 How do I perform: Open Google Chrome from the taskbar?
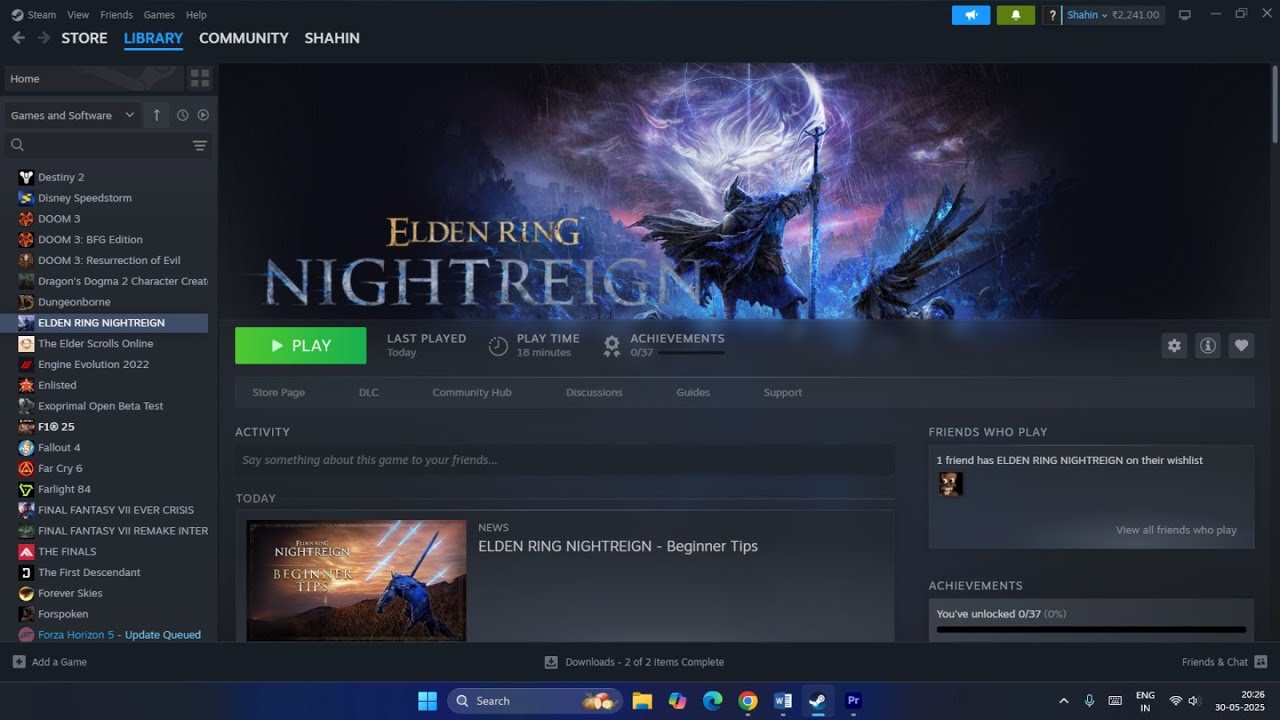pos(748,701)
